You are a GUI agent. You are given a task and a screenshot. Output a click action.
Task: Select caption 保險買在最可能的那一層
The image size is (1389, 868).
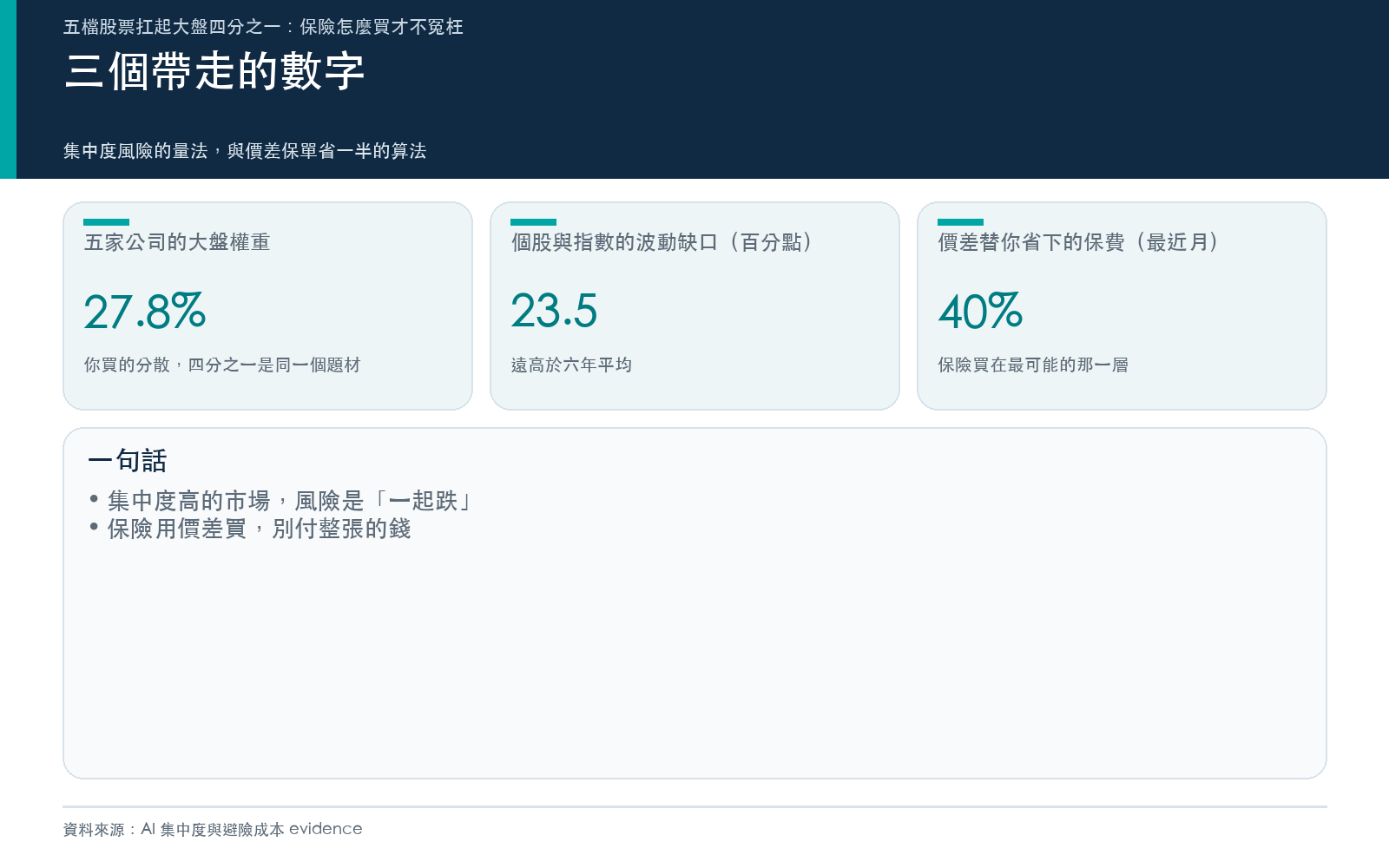[1033, 365]
